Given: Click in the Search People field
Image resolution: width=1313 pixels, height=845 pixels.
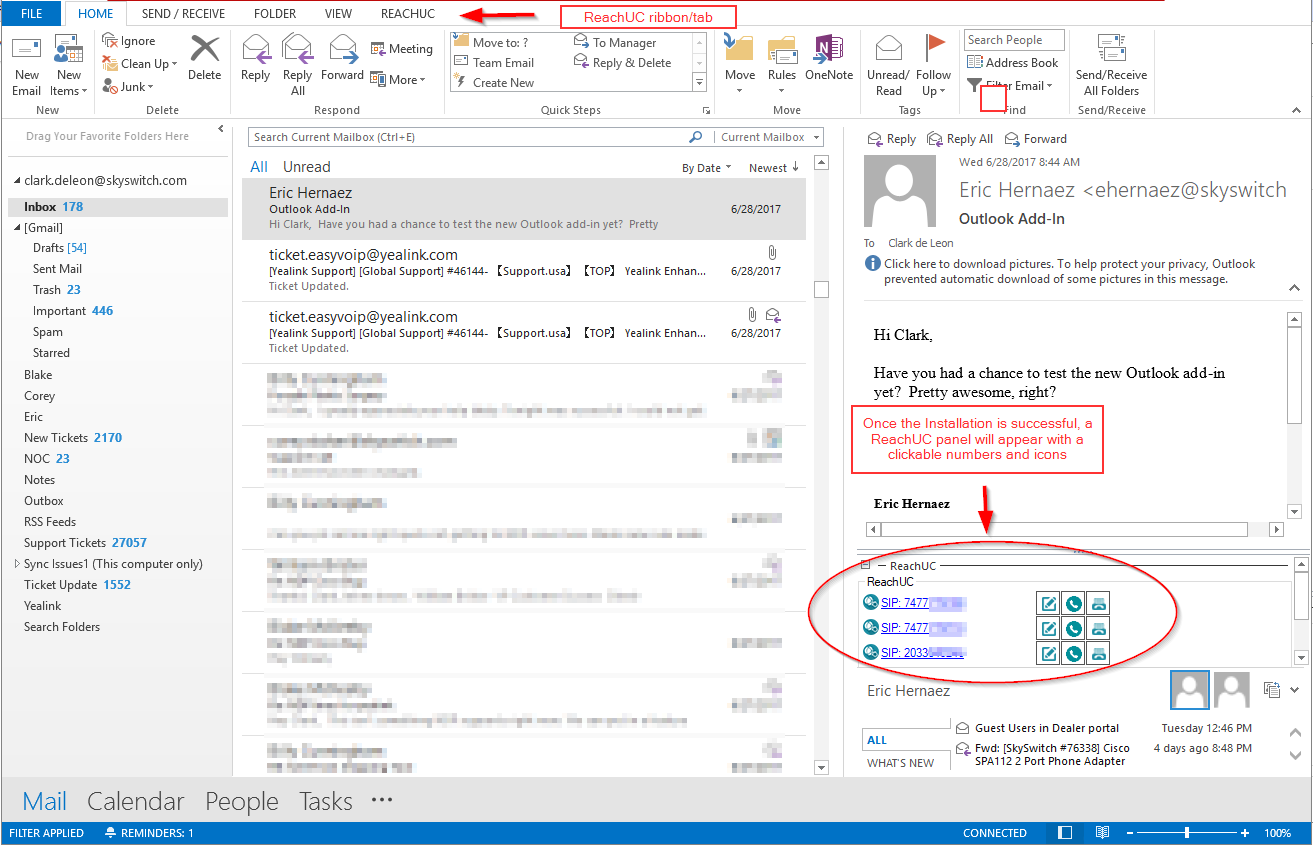Looking at the screenshot, I should click(x=1014, y=40).
